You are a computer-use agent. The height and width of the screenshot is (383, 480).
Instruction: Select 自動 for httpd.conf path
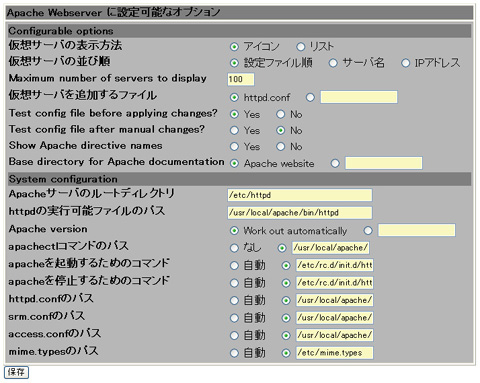point(234,301)
